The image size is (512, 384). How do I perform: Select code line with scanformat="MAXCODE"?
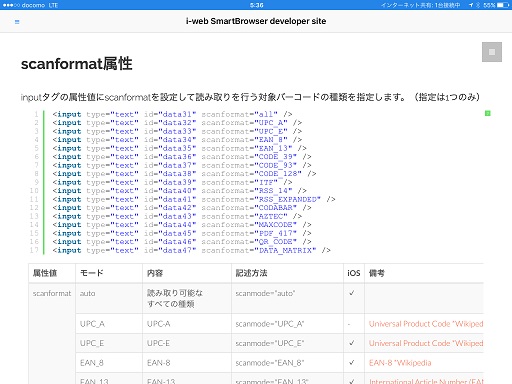point(182,225)
